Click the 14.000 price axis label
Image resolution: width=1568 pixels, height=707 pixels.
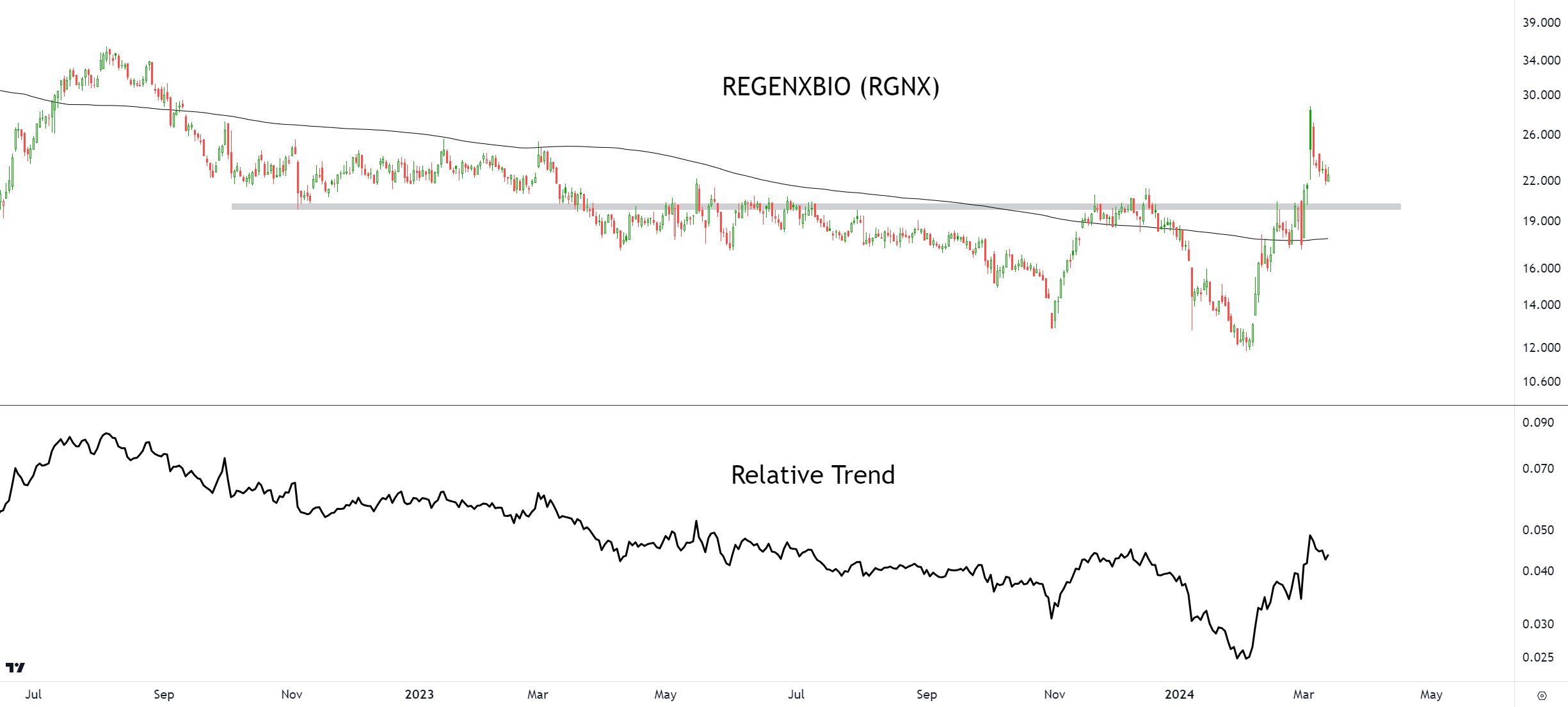1541,305
